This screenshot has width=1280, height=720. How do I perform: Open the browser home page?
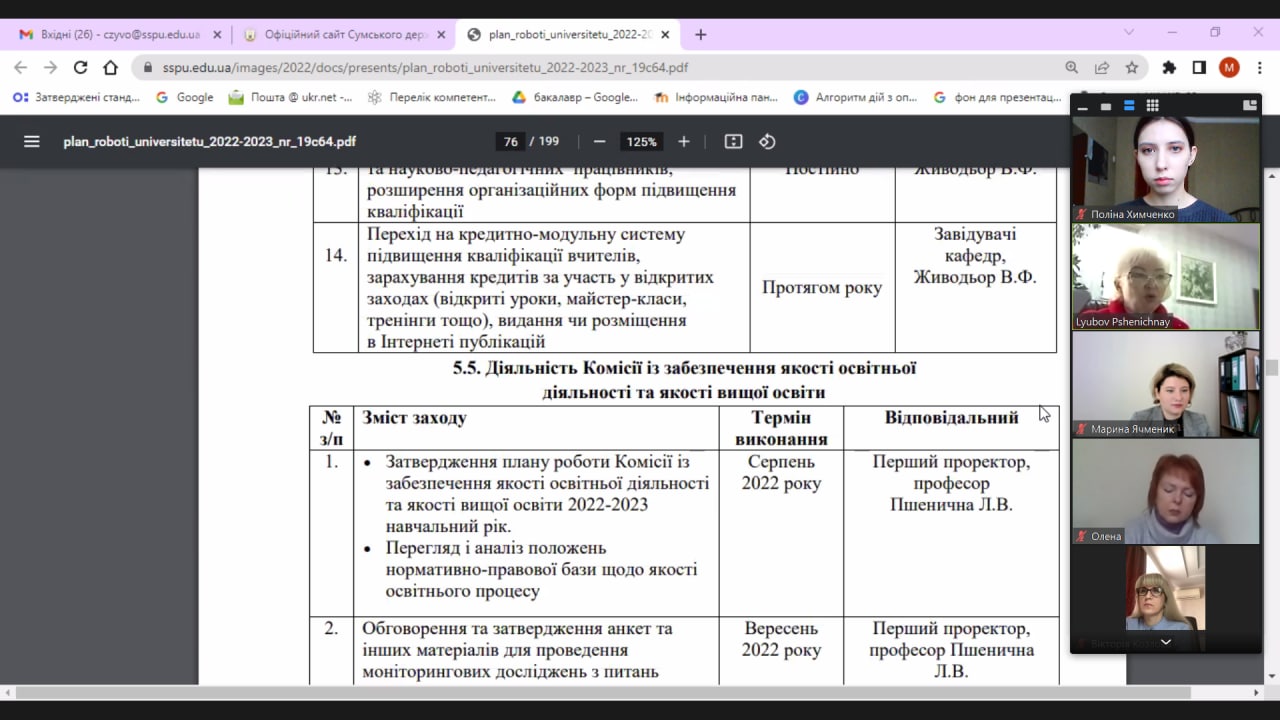pyautogui.click(x=110, y=67)
